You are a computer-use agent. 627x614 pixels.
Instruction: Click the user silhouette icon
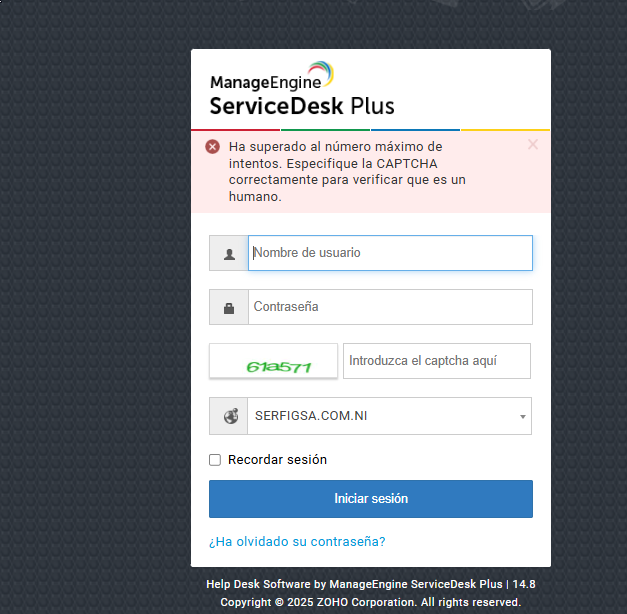click(229, 254)
